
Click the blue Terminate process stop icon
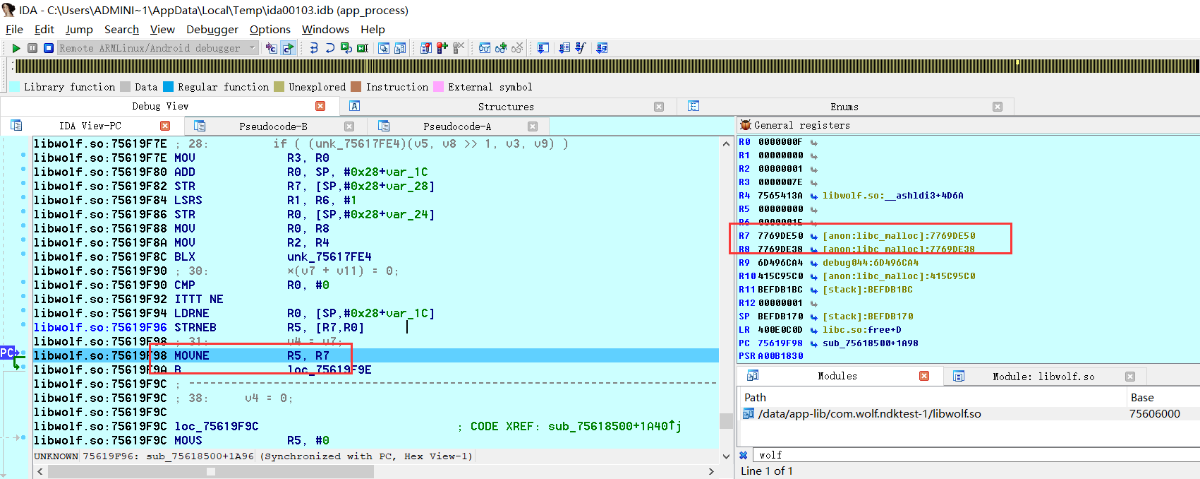tap(48, 48)
